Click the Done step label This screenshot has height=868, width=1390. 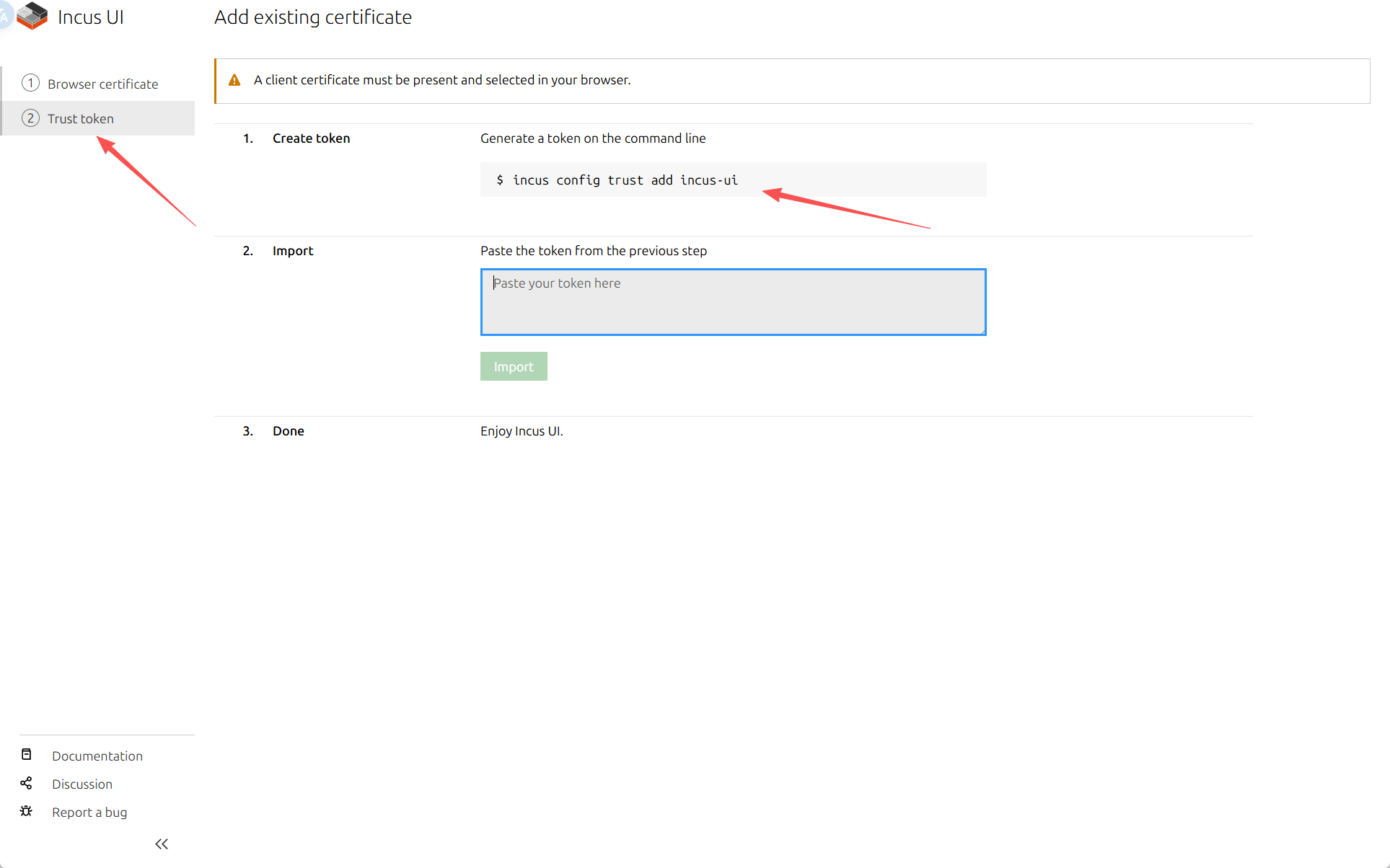click(289, 431)
